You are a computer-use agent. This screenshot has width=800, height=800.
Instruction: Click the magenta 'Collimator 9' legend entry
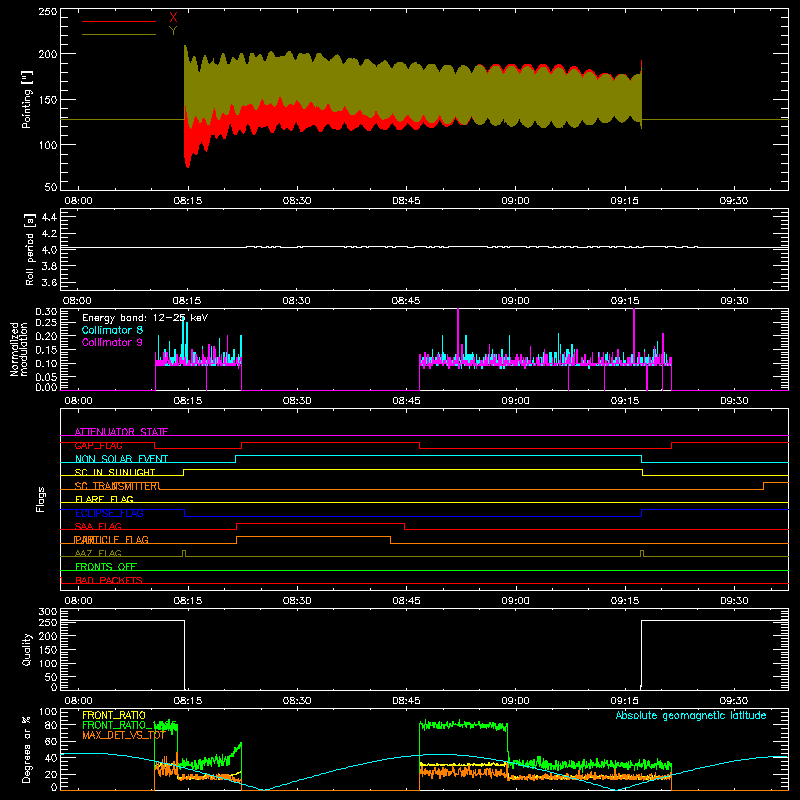tap(112, 342)
